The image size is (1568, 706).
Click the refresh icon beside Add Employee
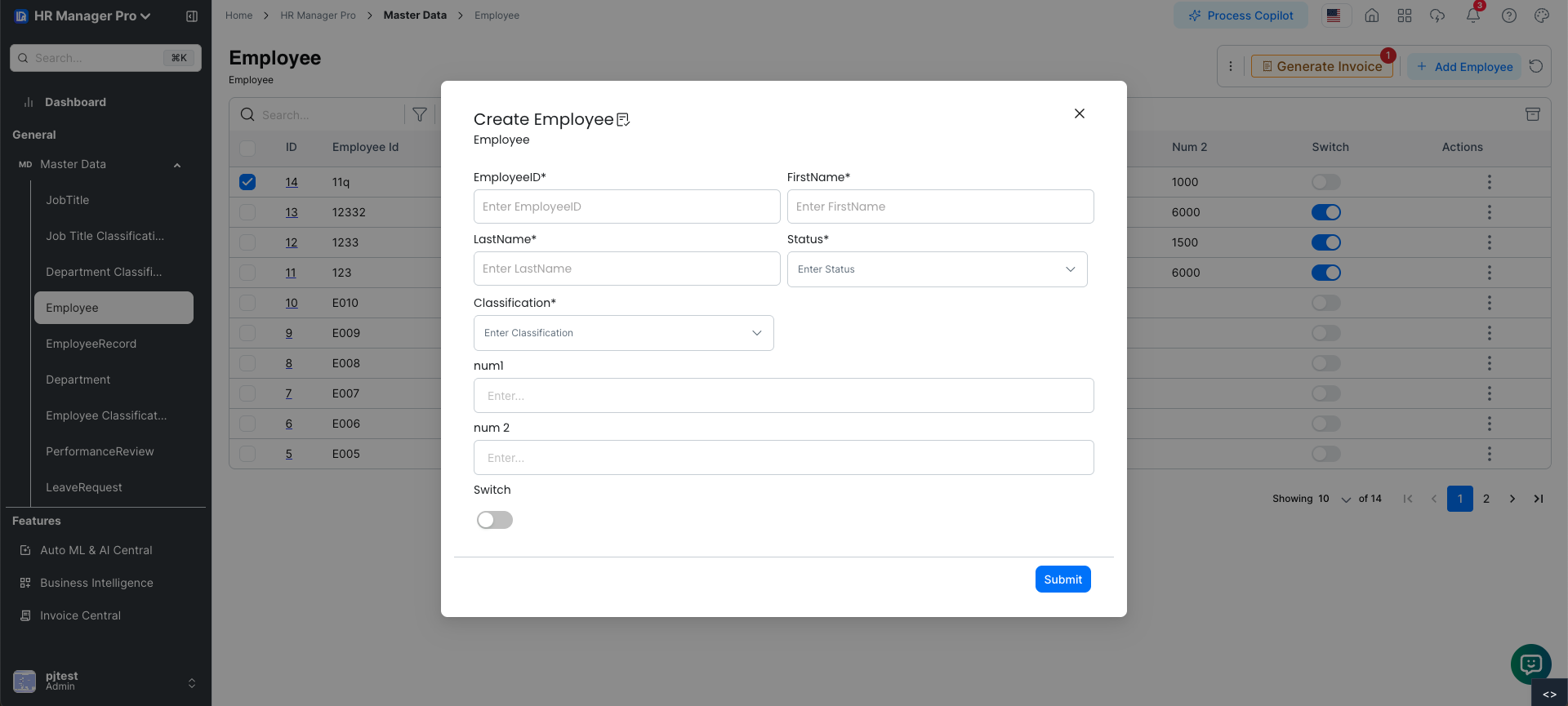[x=1536, y=66]
